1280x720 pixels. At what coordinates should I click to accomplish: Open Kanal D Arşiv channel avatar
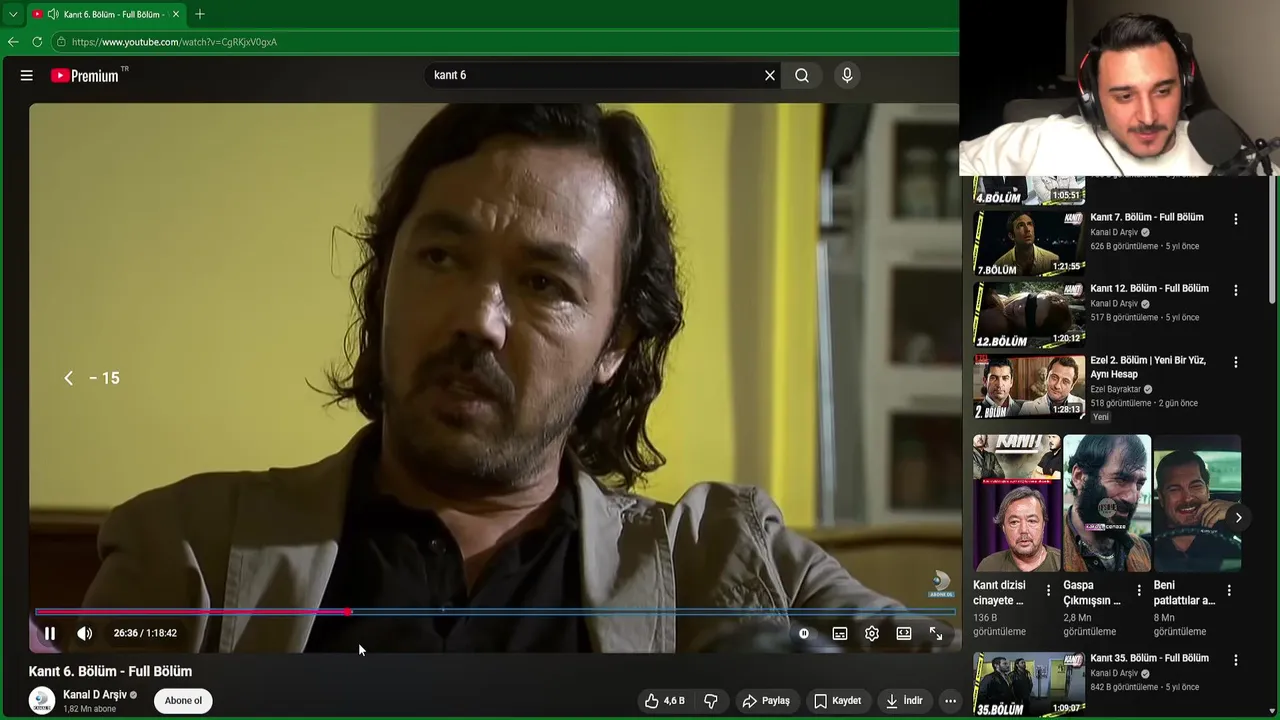(x=42, y=700)
